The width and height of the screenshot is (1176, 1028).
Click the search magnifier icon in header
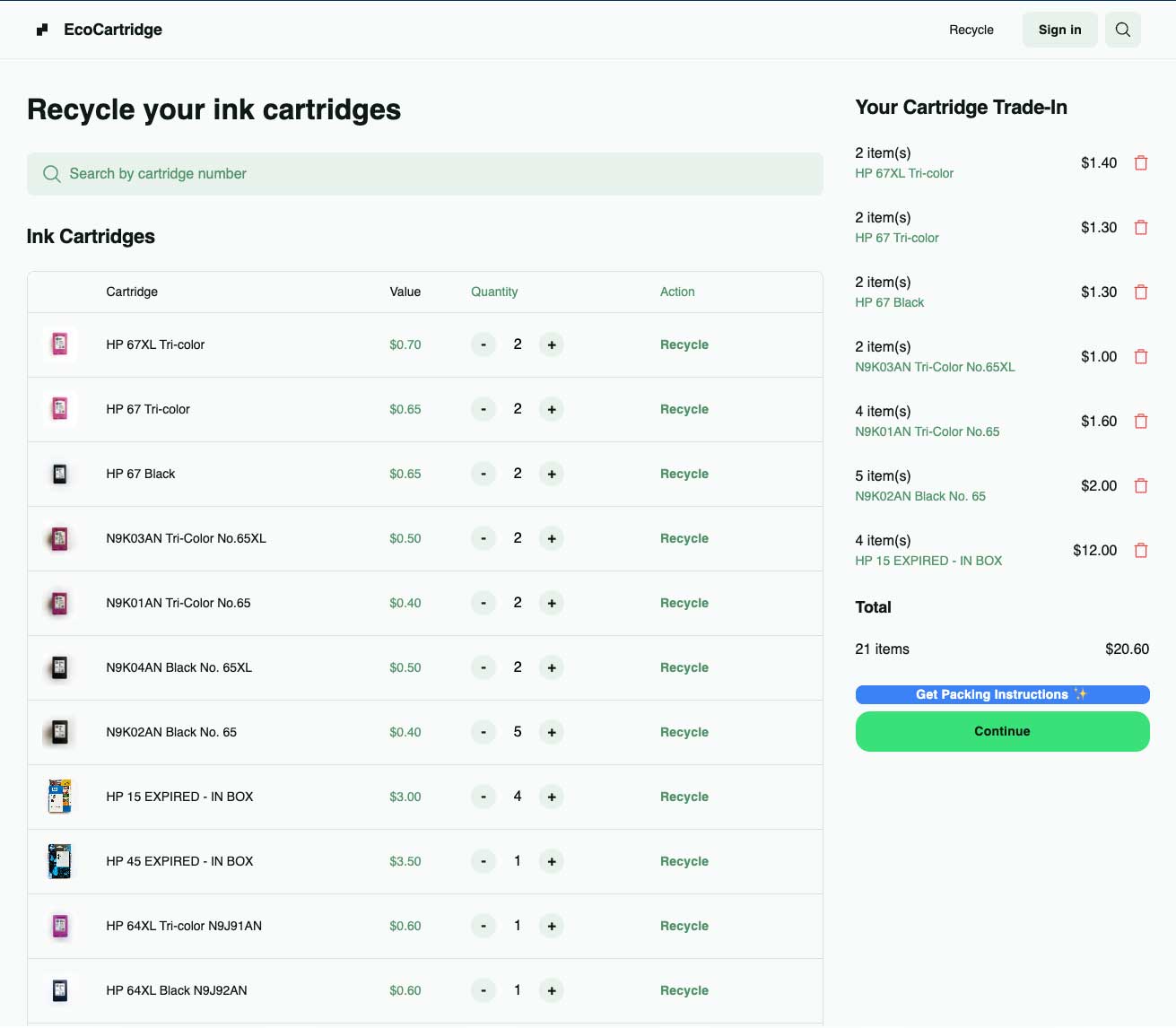pos(1122,30)
